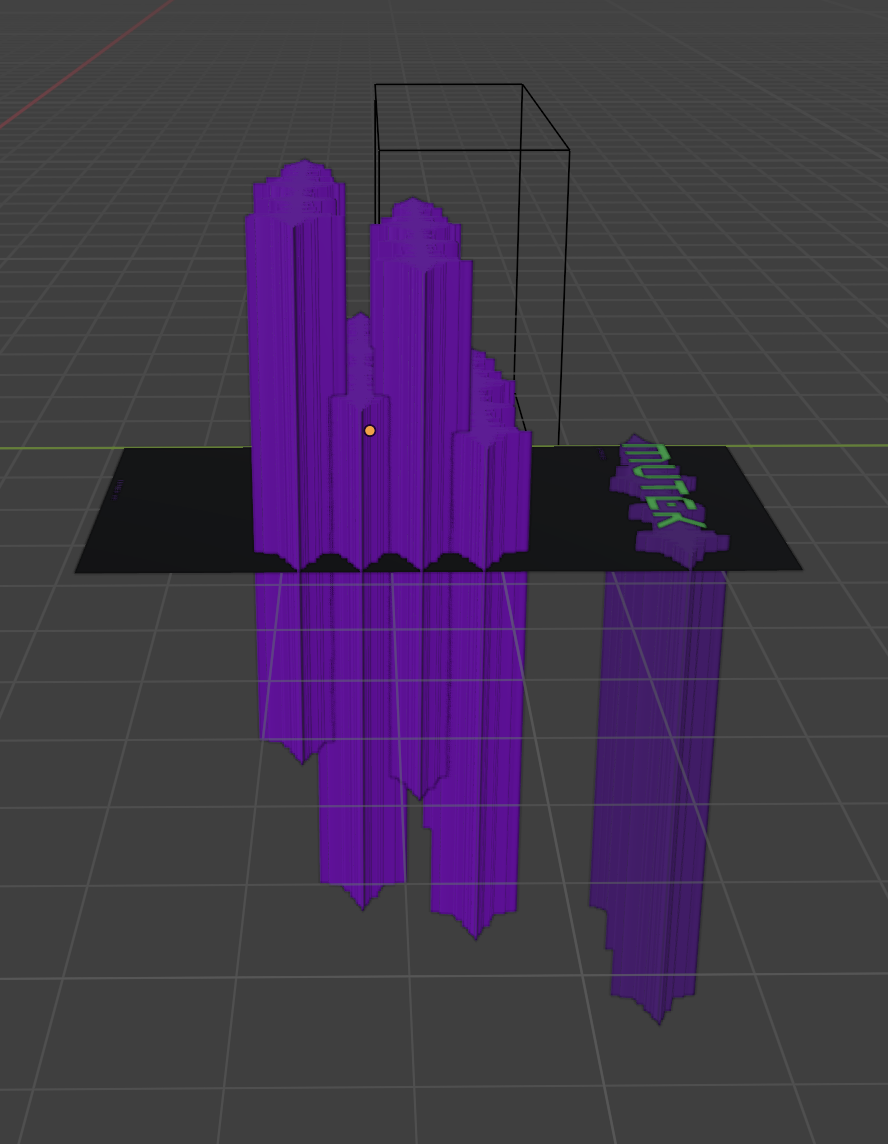Click the top-right front corner of the wireframe box
The width and height of the screenshot is (888, 1144).
[x=569, y=151]
